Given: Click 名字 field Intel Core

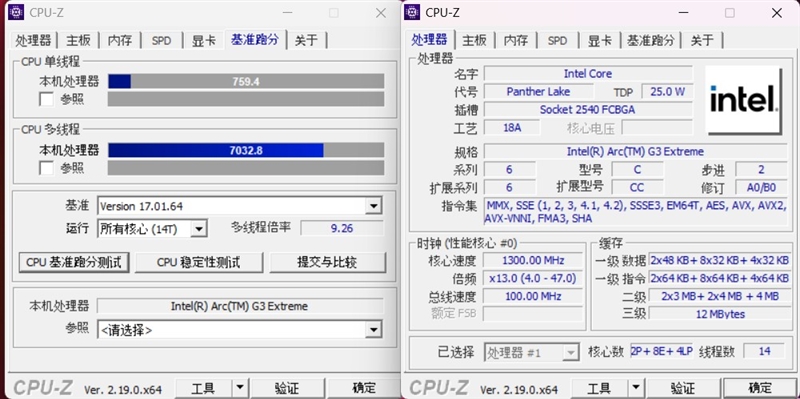Looking at the screenshot, I should pos(588,73).
